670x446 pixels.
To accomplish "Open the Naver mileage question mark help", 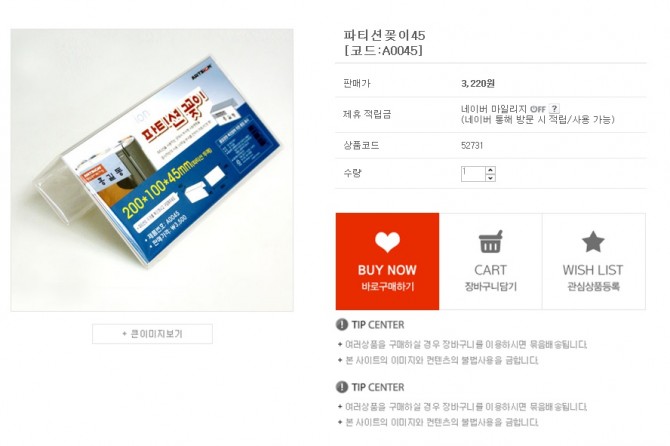I will tap(554, 109).
